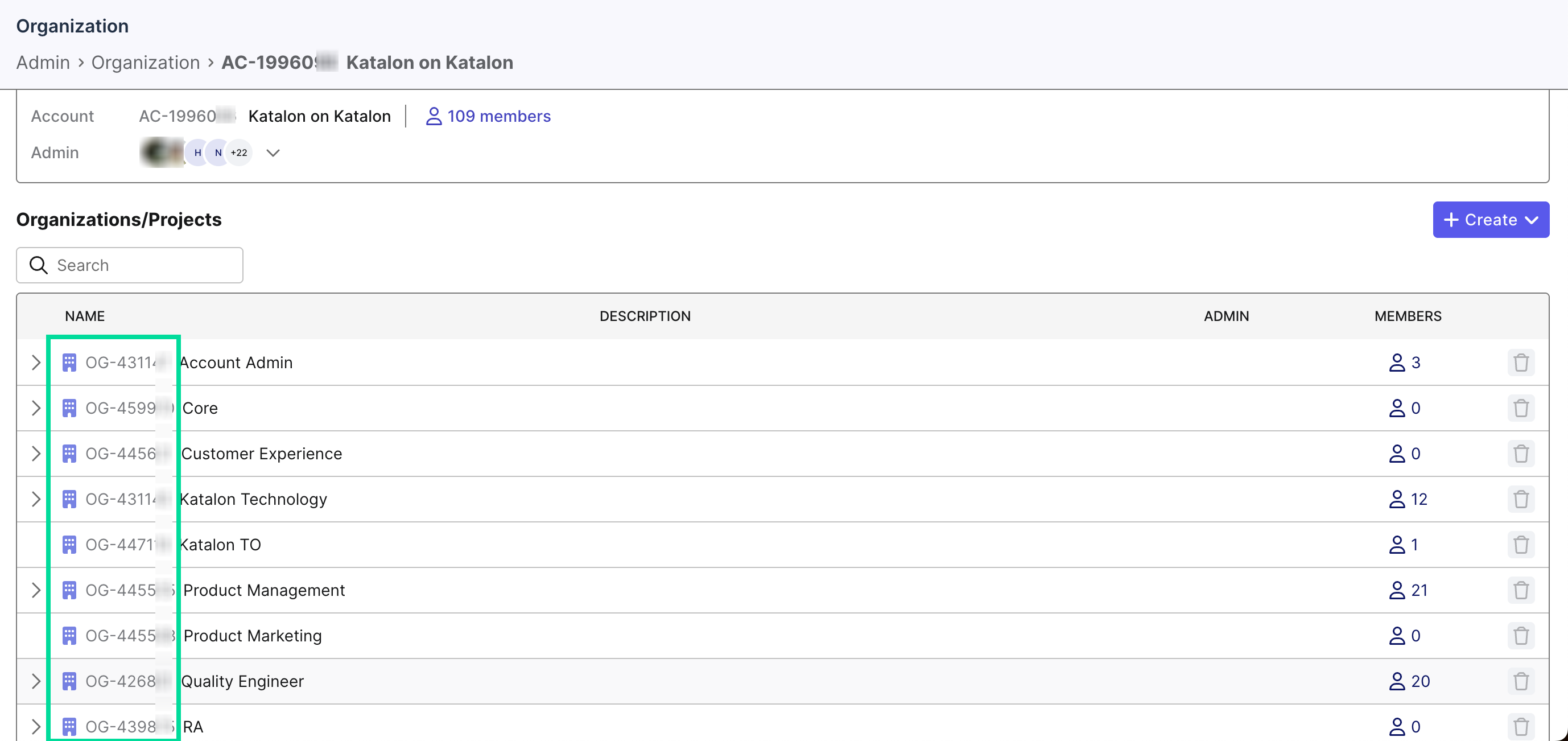Click the member count icon for Katalon Technology
The width and height of the screenshot is (1568, 741).
pos(1397,499)
